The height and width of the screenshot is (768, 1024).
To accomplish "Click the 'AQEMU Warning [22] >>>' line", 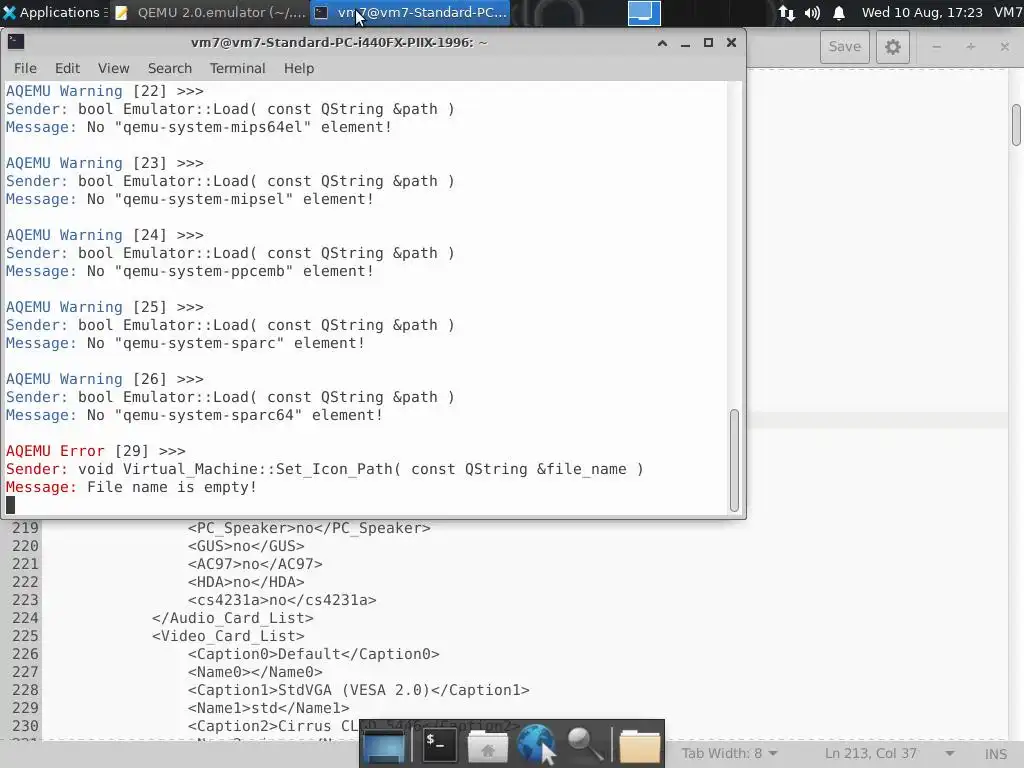I will pyautogui.click(x=104, y=91).
